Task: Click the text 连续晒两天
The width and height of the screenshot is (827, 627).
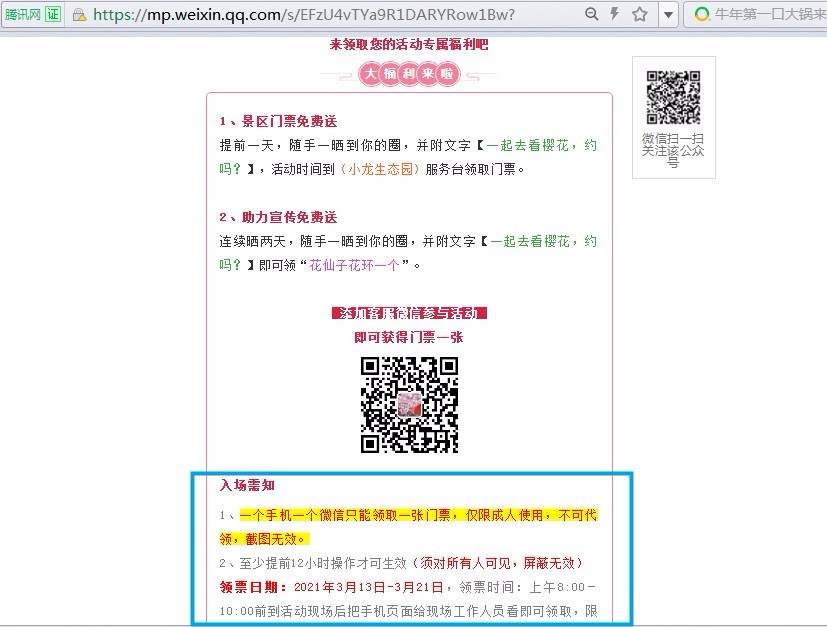Action: [252, 242]
